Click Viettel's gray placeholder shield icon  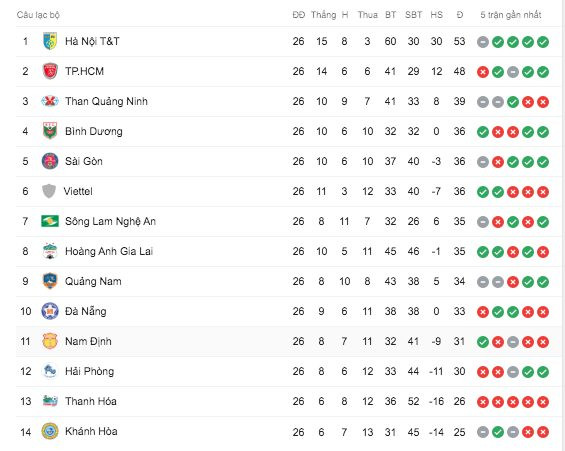[49, 191]
